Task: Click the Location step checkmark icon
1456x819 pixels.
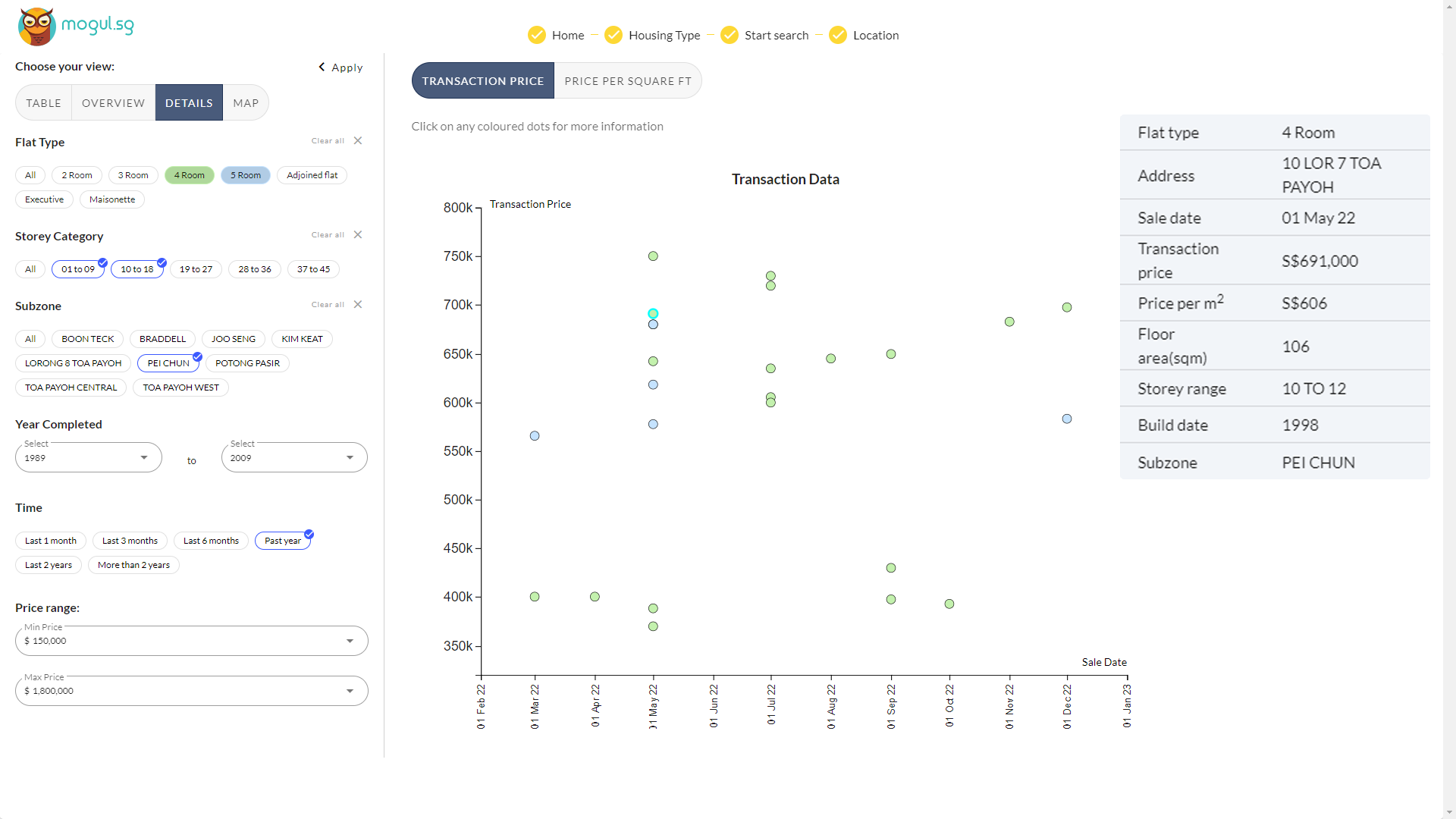Action: [838, 35]
